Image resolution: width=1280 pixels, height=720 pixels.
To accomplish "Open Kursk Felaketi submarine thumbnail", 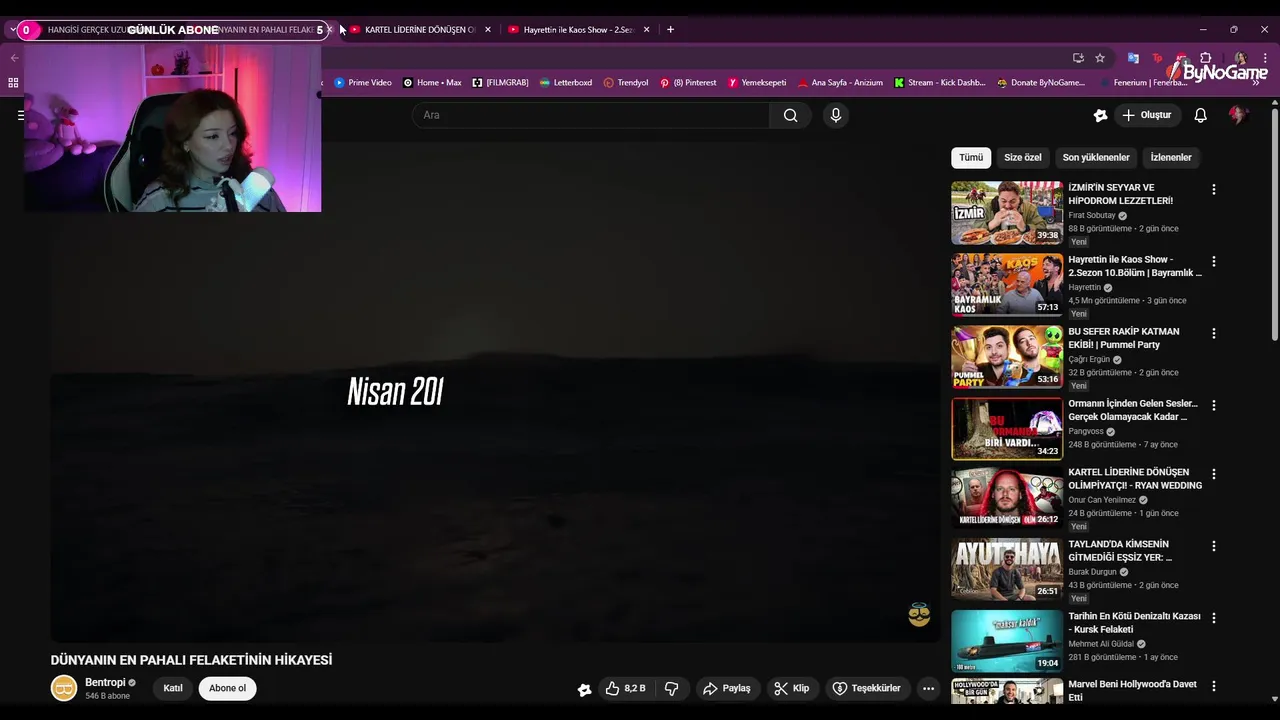I will 1006,641.
